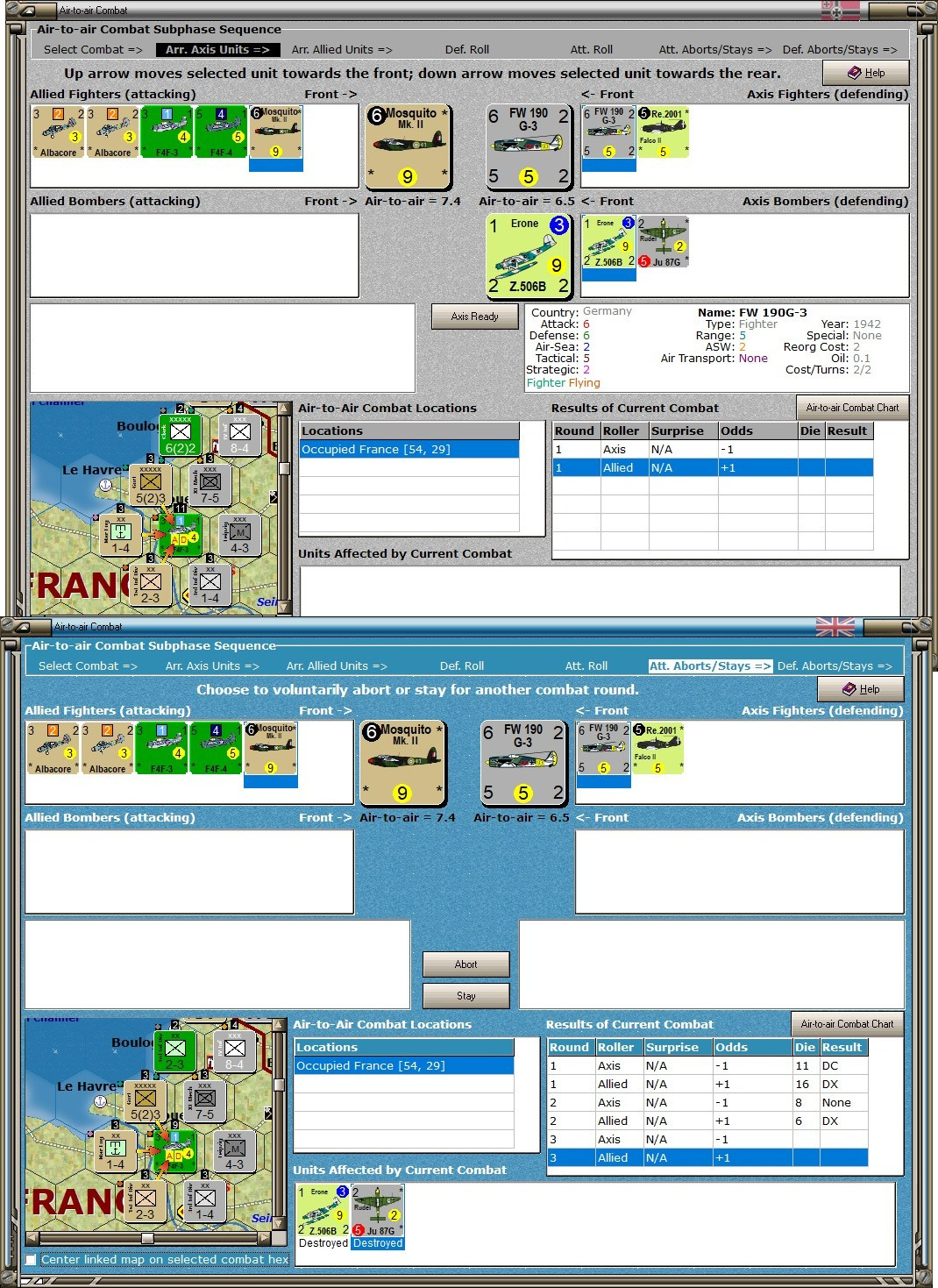Select Att. Roll step in upper window
This screenshot has height=1288, width=938.
[592, 50]
